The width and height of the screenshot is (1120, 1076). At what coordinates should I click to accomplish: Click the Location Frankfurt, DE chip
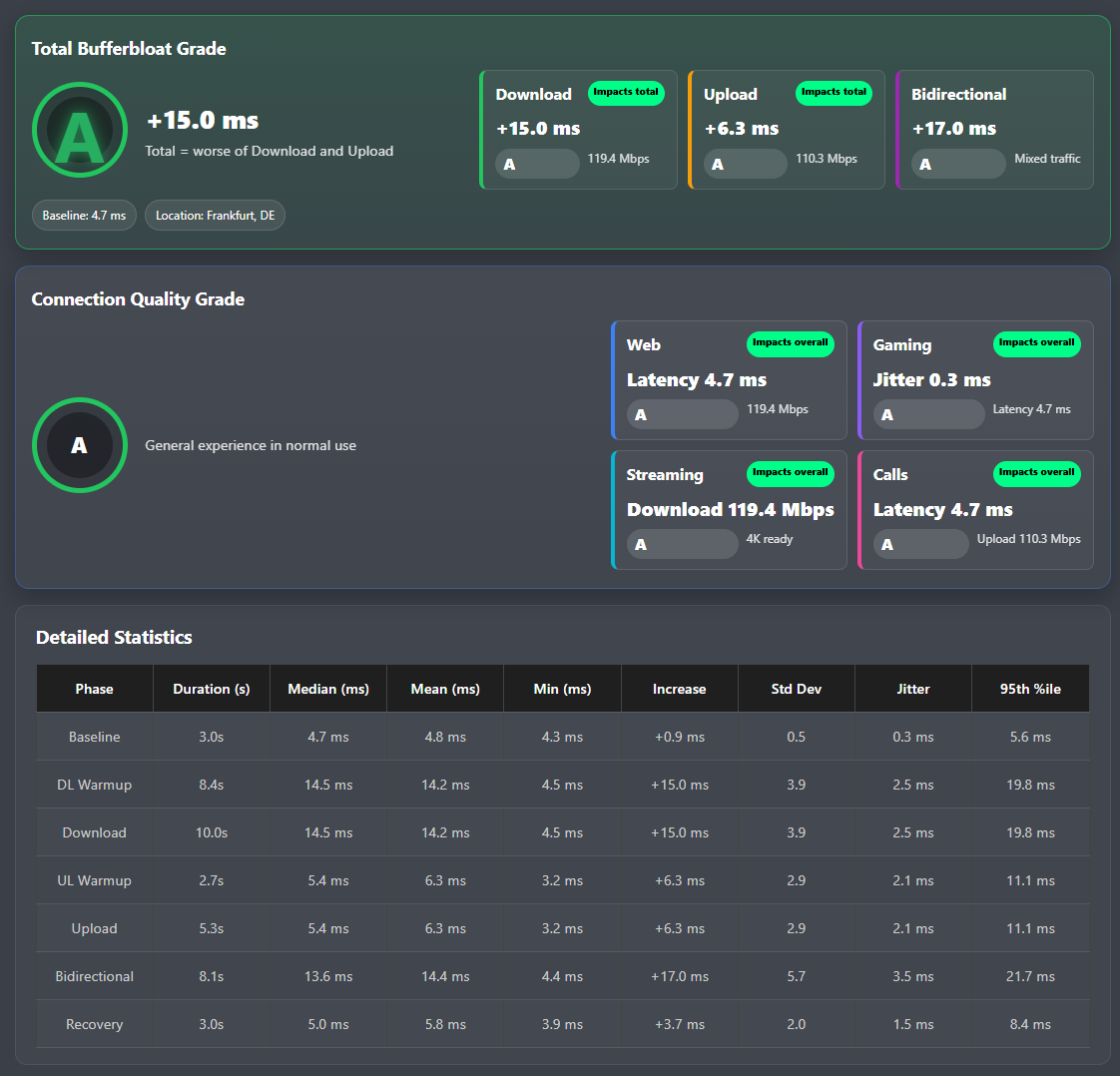(215, 215)
